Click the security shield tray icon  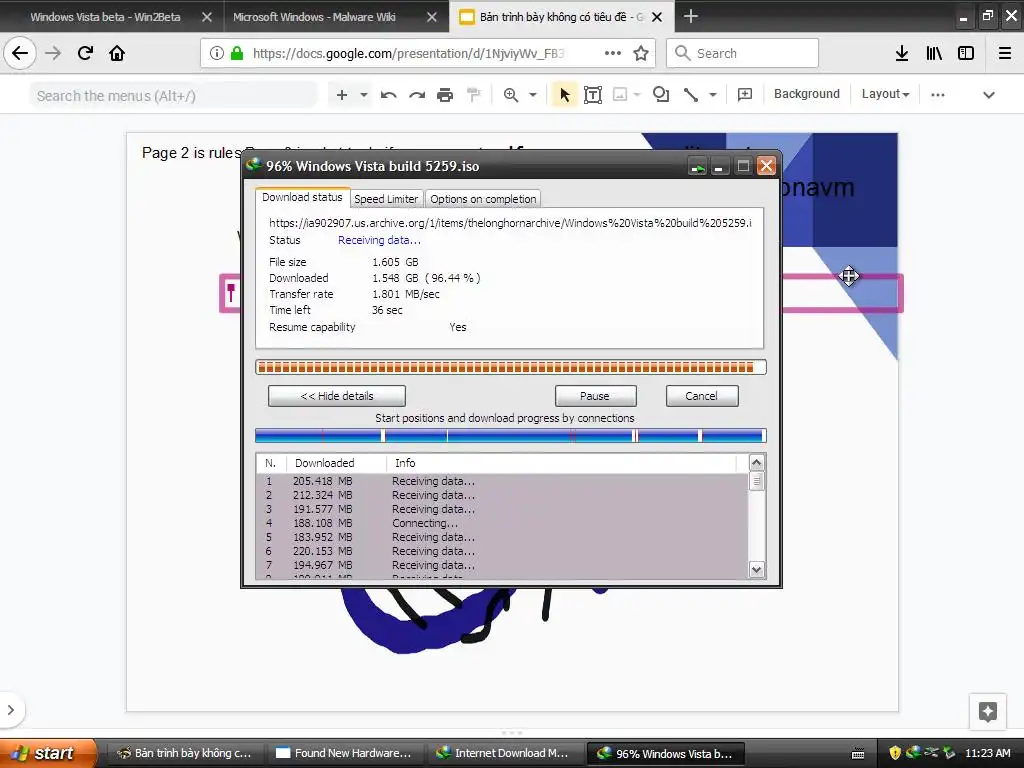[x=895, y=753]
